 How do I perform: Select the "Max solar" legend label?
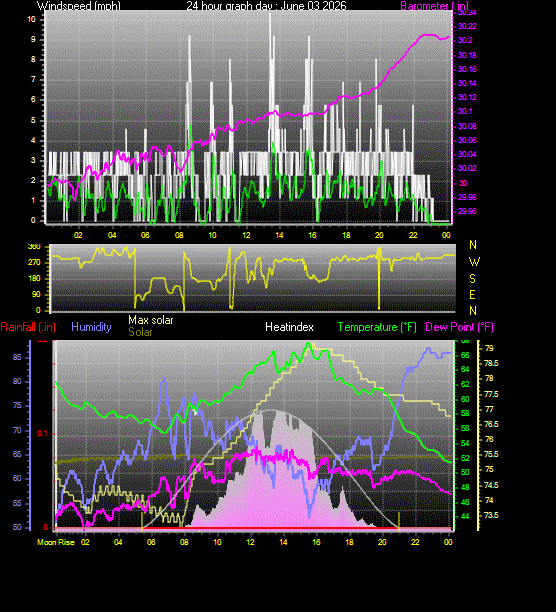click(151, 320)
